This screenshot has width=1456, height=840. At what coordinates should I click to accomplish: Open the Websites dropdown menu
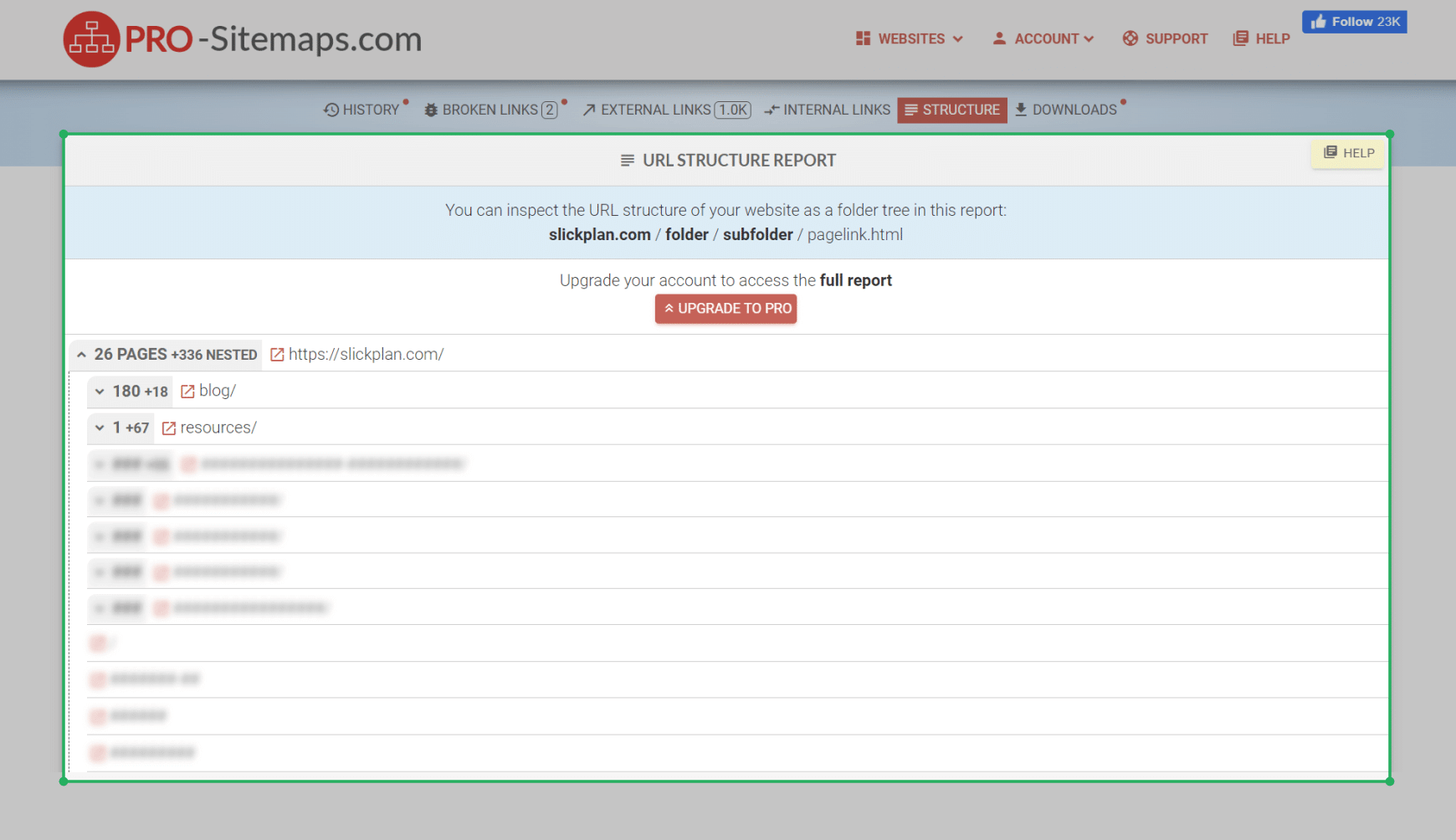coord(910,38)
